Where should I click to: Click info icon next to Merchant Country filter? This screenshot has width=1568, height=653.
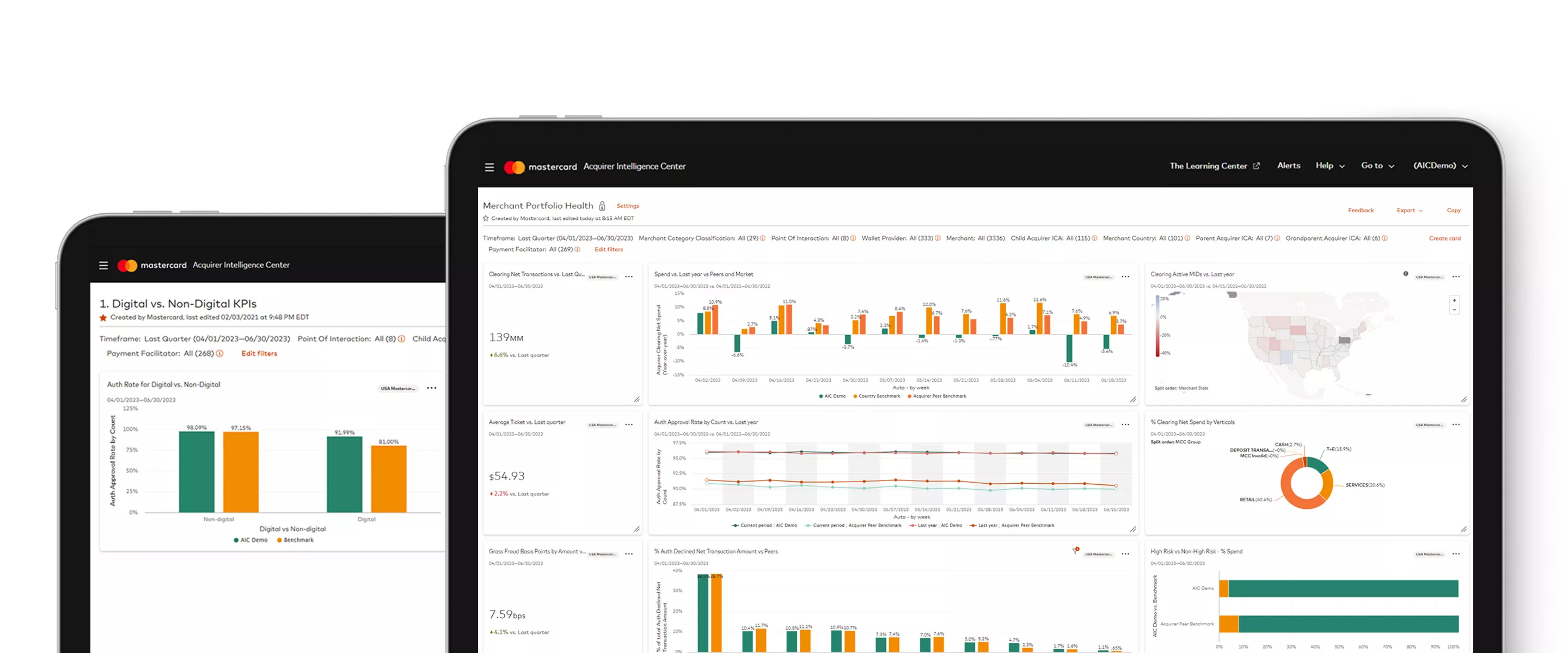coord(1187,238)
